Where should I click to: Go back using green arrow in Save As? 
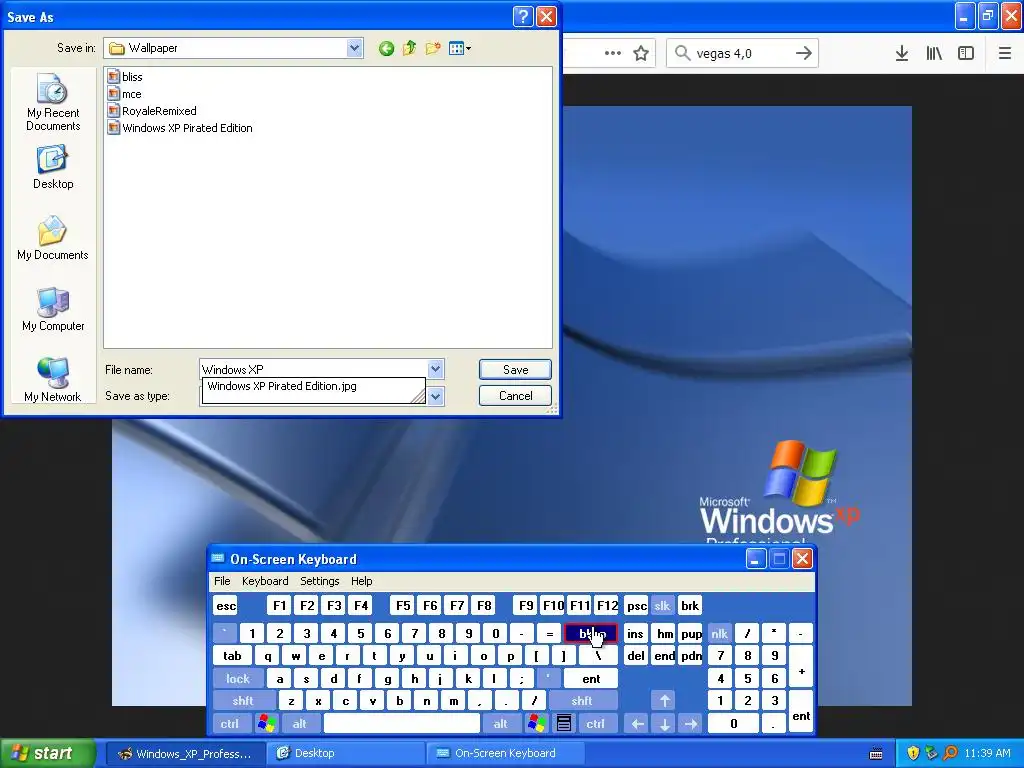(386, 48)
